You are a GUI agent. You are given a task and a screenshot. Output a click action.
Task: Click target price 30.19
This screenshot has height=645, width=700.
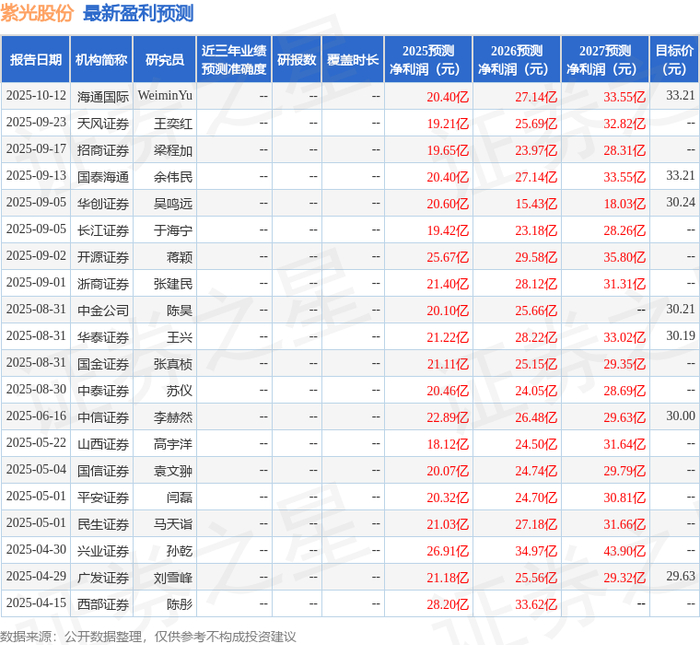(x=681, y=336)
